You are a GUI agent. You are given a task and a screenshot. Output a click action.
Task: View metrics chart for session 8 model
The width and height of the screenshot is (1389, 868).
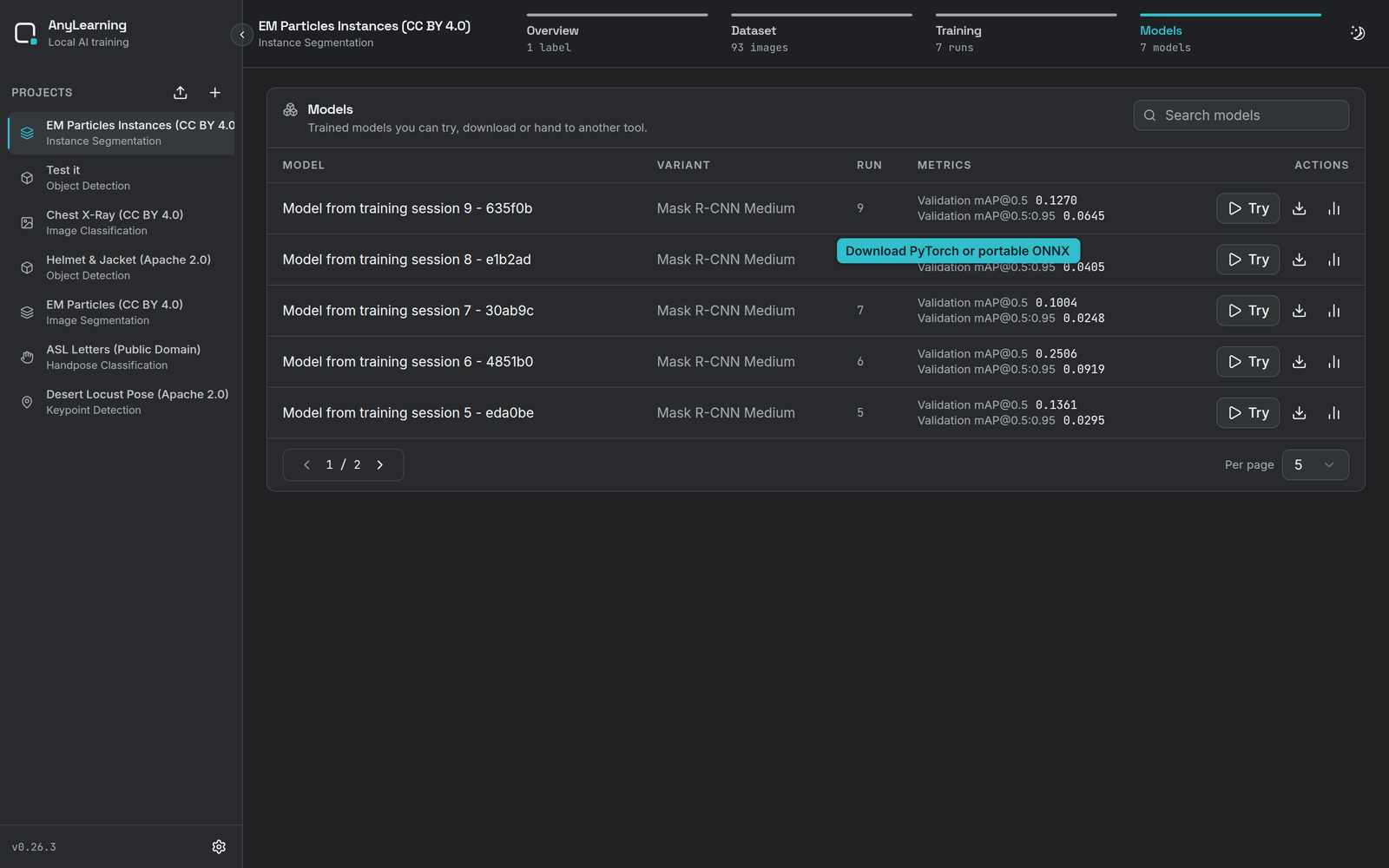click(1334, 260)
